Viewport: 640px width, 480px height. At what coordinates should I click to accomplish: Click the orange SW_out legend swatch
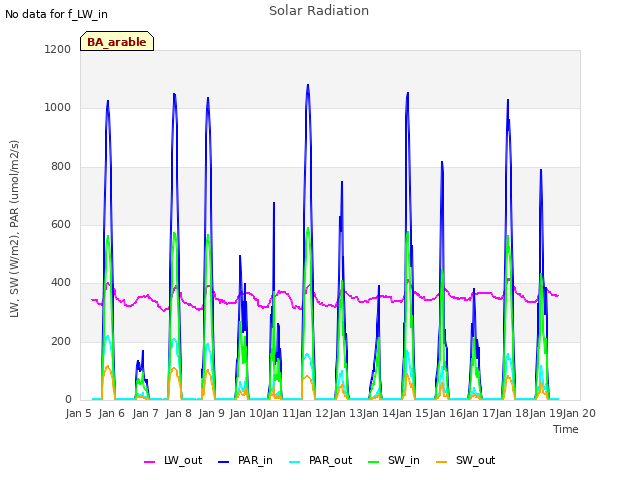point(441,462)
